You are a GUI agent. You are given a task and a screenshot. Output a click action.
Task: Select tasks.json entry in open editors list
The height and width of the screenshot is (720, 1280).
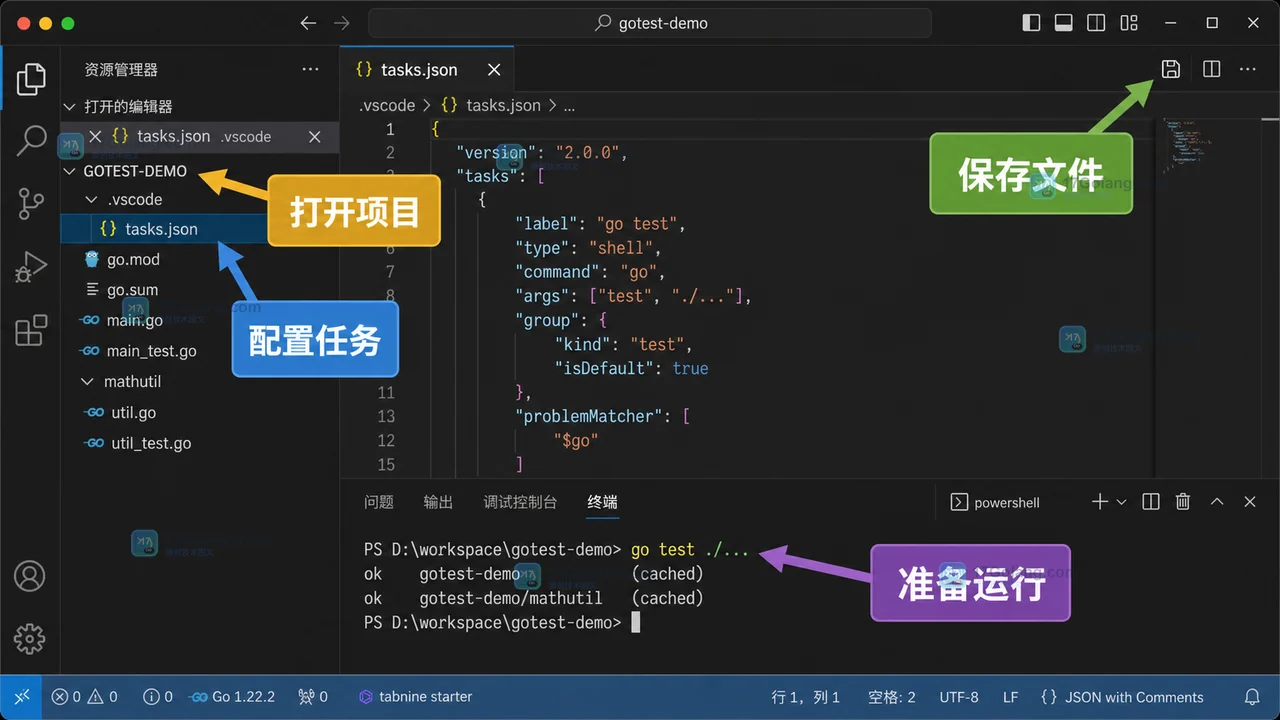[x=200, y=137]
